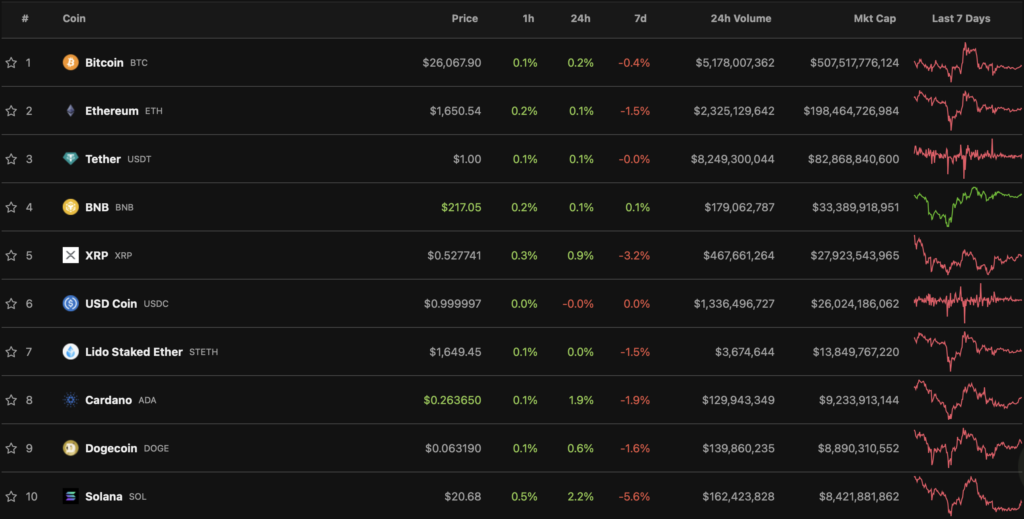Open the BNB coin page link
Screen dimensions: 1024x519
click(x=97, y=207)
